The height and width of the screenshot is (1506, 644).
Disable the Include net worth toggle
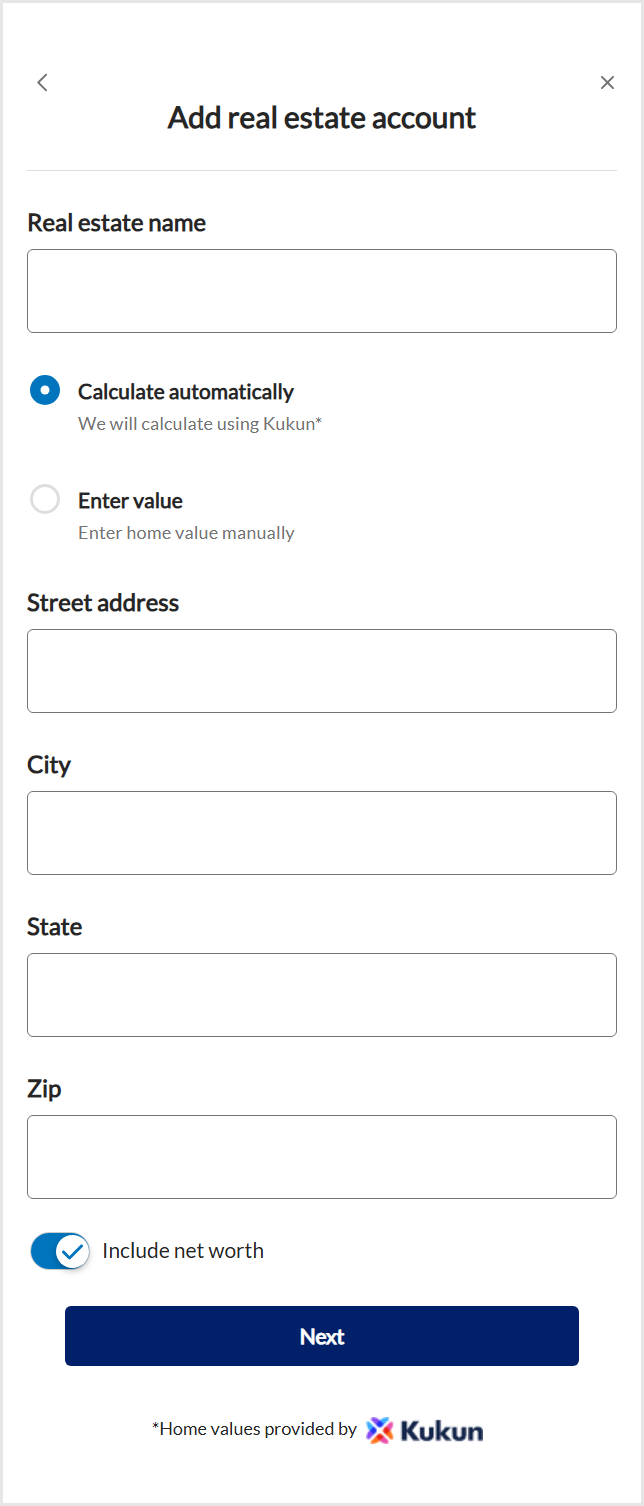tap(60, 1251)
